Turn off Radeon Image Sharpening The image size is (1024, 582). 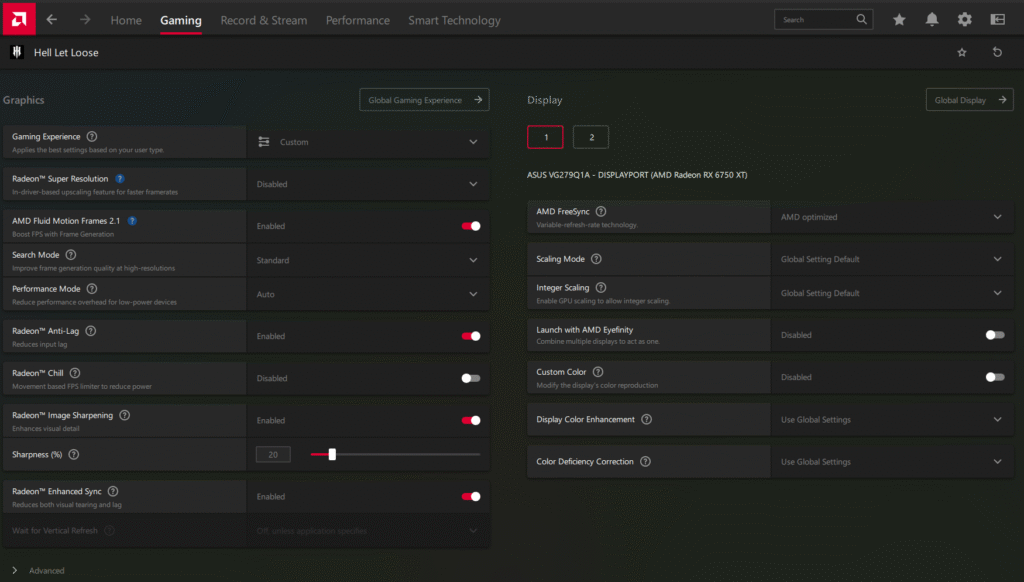coord(471,421)
